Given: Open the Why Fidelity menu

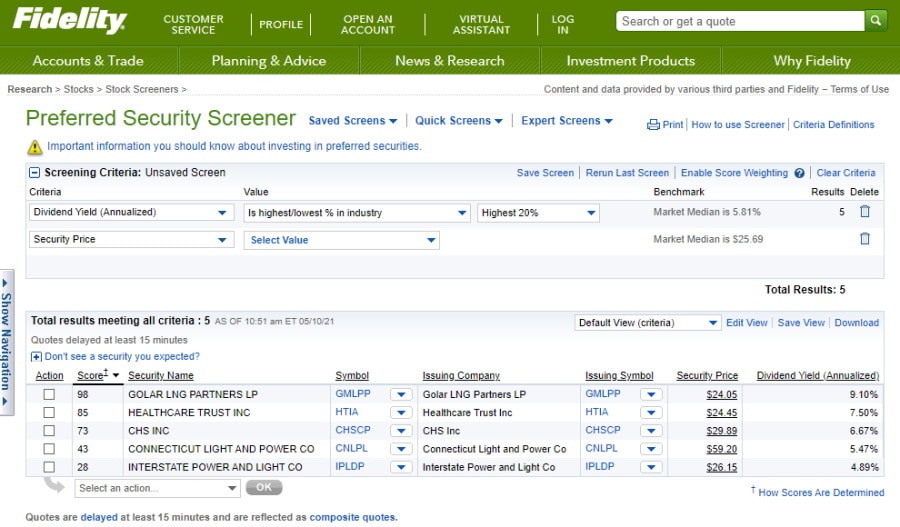Looking at the screenshot, I should click(x=812, y=60).
